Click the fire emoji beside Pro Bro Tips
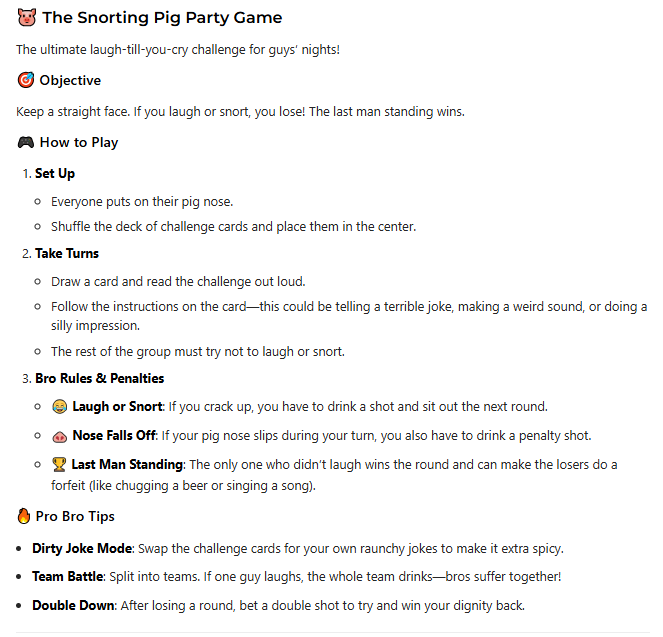The image size is (663, 637). point(24,517)
